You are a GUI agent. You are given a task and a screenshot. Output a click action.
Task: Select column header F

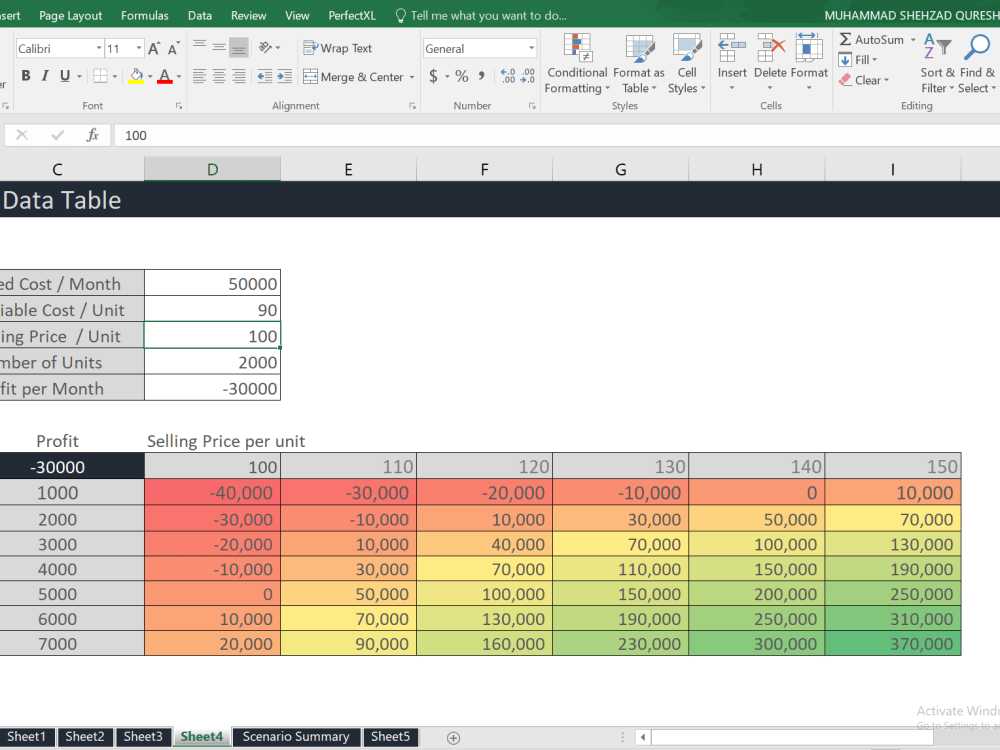pos(485,169)
